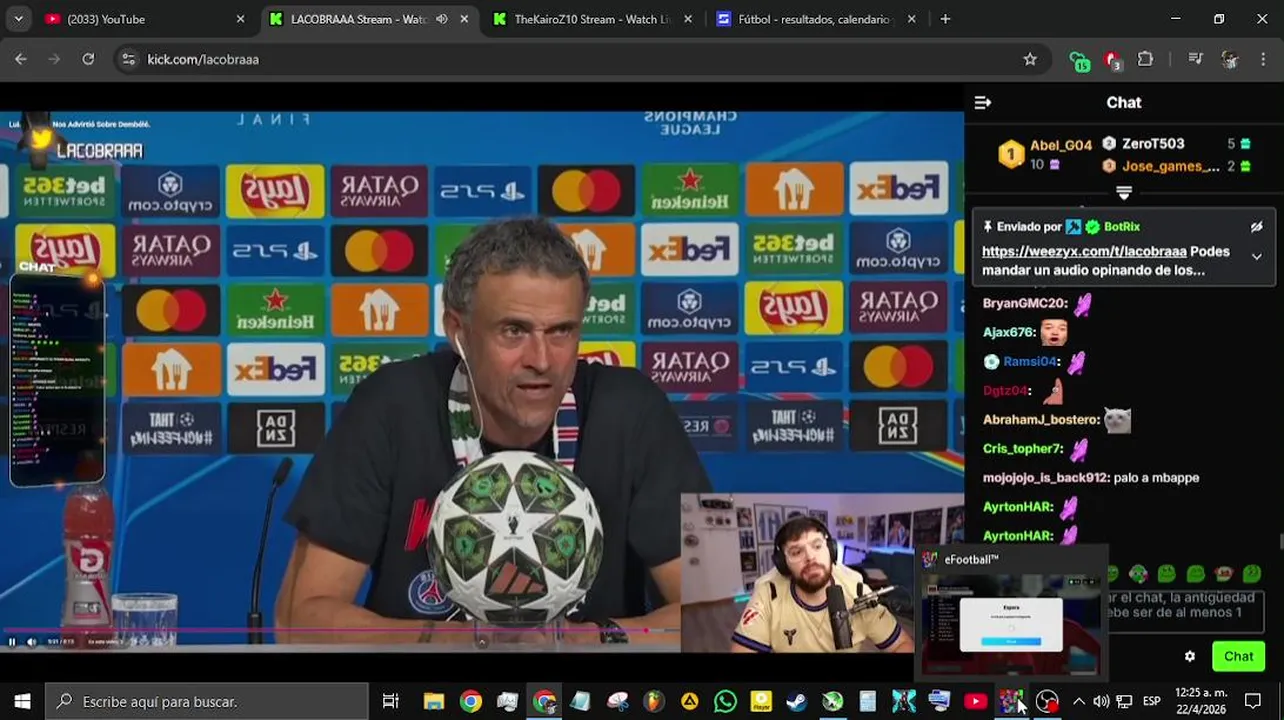Viewport: 1284px width, 720px height.
Task: Open the Windows notification center
Action: tap(1253, 702)
